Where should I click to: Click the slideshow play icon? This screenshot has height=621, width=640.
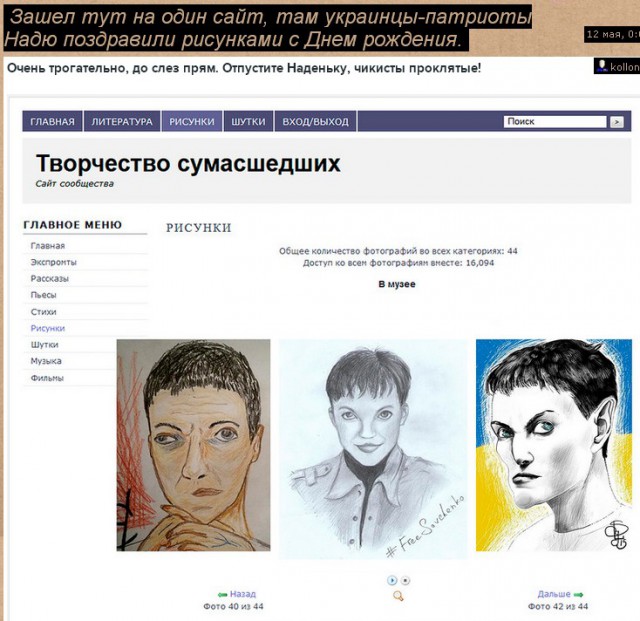(x=392, y=580)
